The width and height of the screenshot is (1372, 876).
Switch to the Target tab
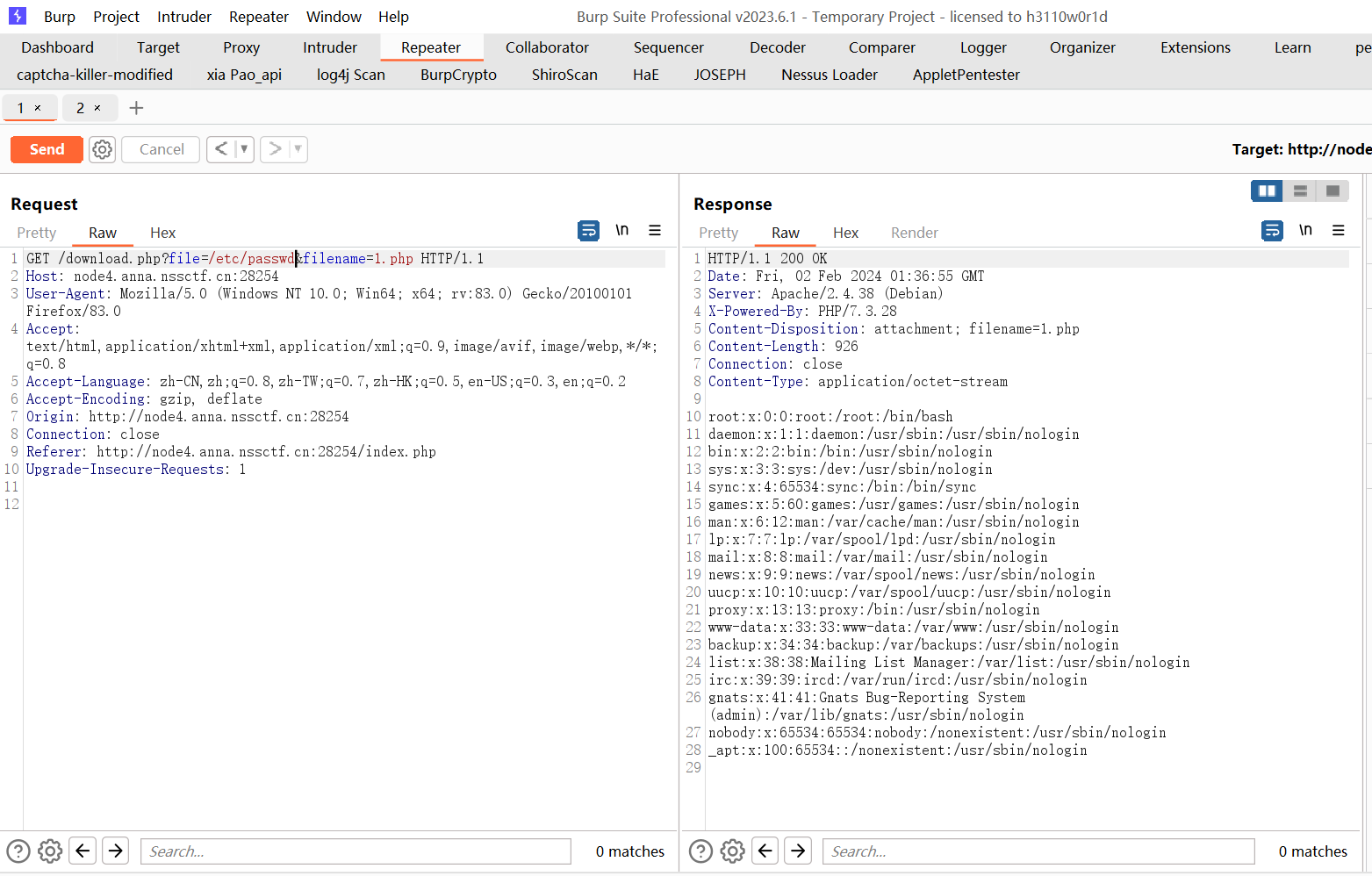coord(158,47)
